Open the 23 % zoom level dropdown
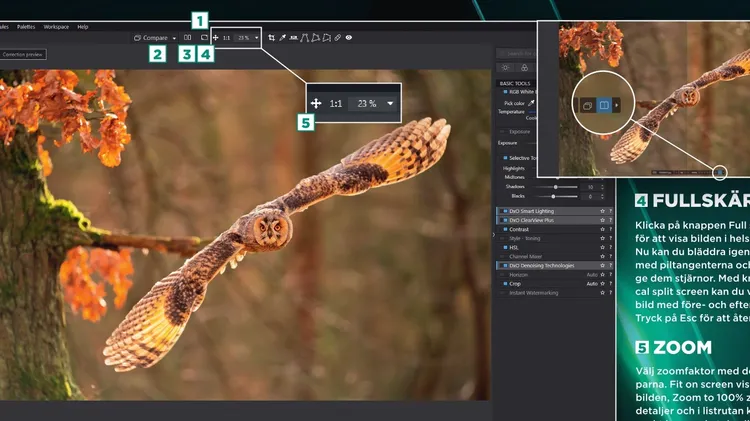The height and width of the screenshot is (421, 750). (257, 37)
